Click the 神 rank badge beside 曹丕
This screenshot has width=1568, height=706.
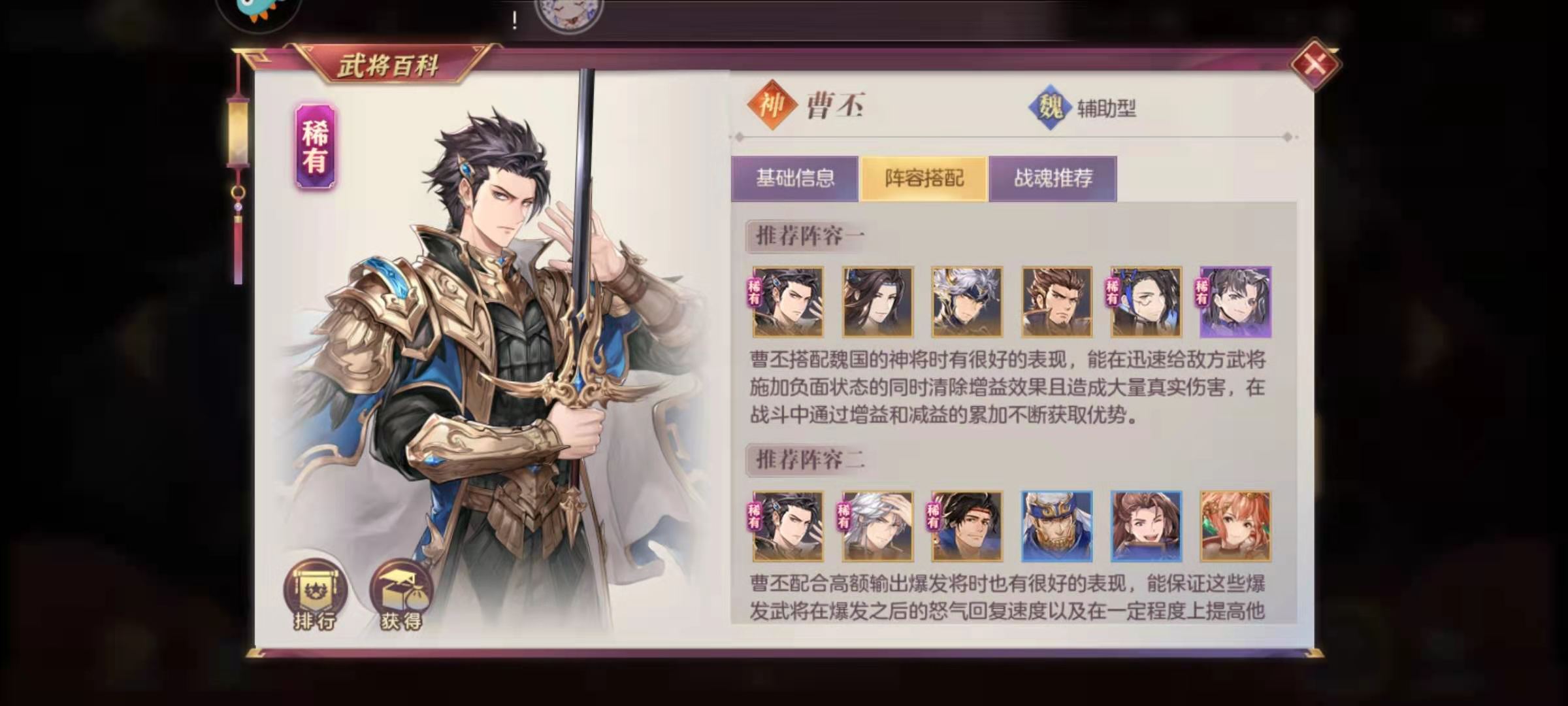772,105
